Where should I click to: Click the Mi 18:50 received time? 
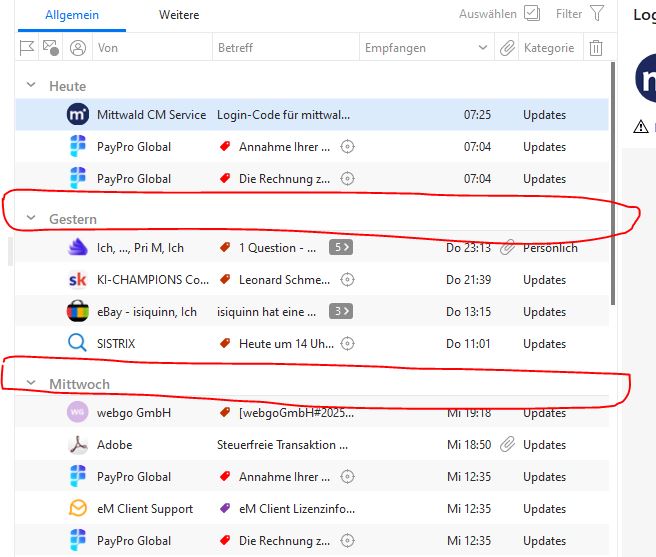pyautogui.click(x=469, y=444)
